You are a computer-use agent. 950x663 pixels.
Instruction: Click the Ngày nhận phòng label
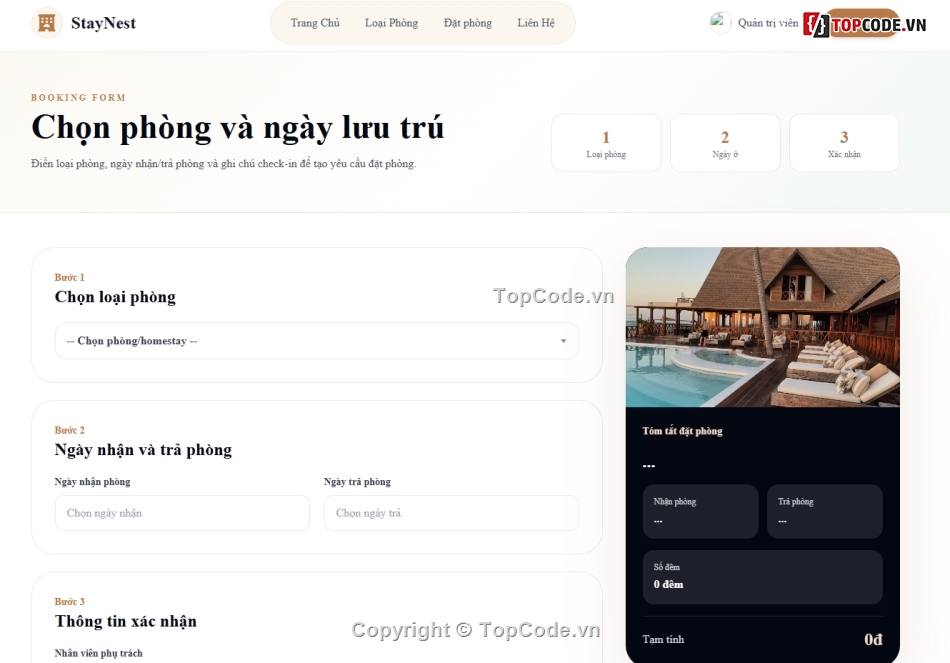coord(92,482)
